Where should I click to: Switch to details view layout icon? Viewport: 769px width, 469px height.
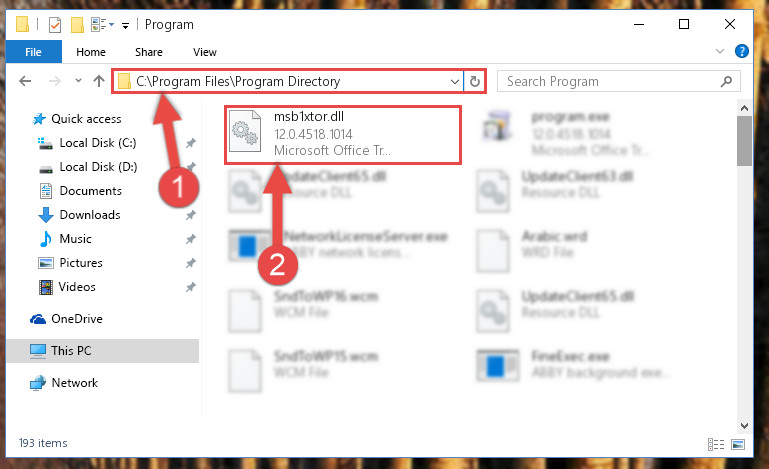[x=716, y=444]
